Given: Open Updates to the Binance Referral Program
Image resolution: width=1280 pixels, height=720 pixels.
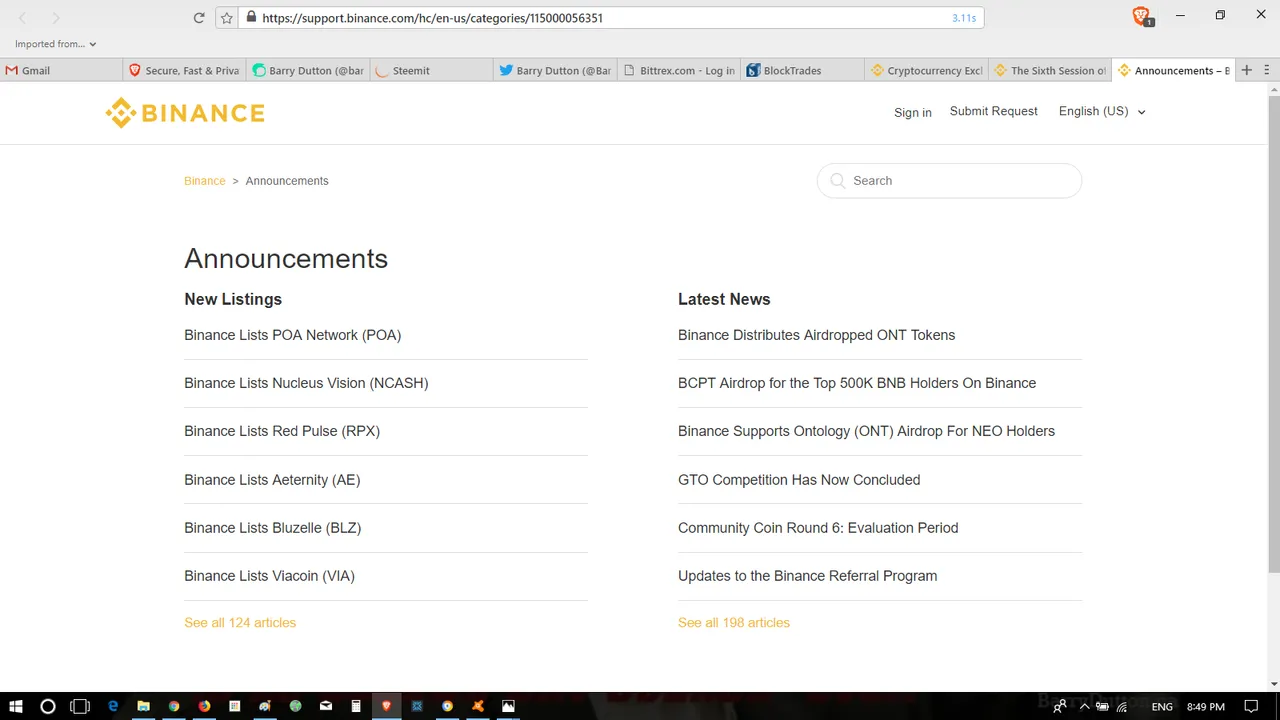Looking at the screenshot, I should 808,576.
